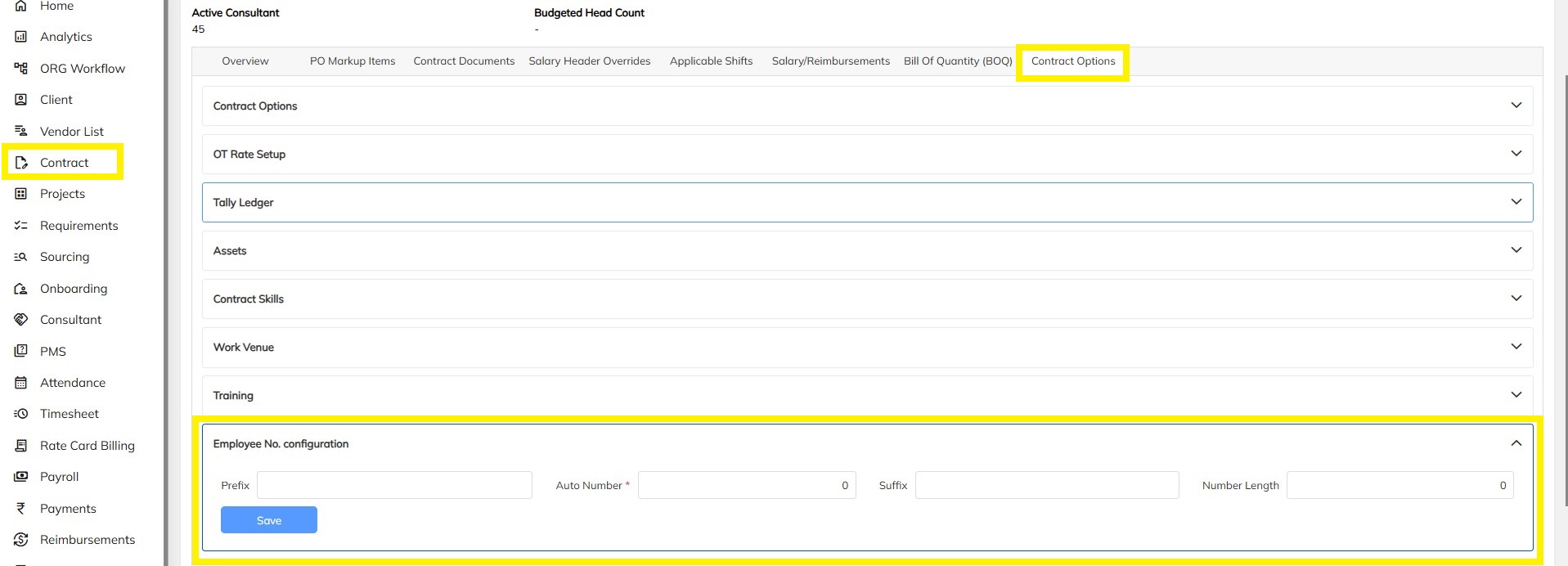This screenshot has height=566, width=1568.
Task: Collapse Employee No. configuration chevron
Action: 1516,443
